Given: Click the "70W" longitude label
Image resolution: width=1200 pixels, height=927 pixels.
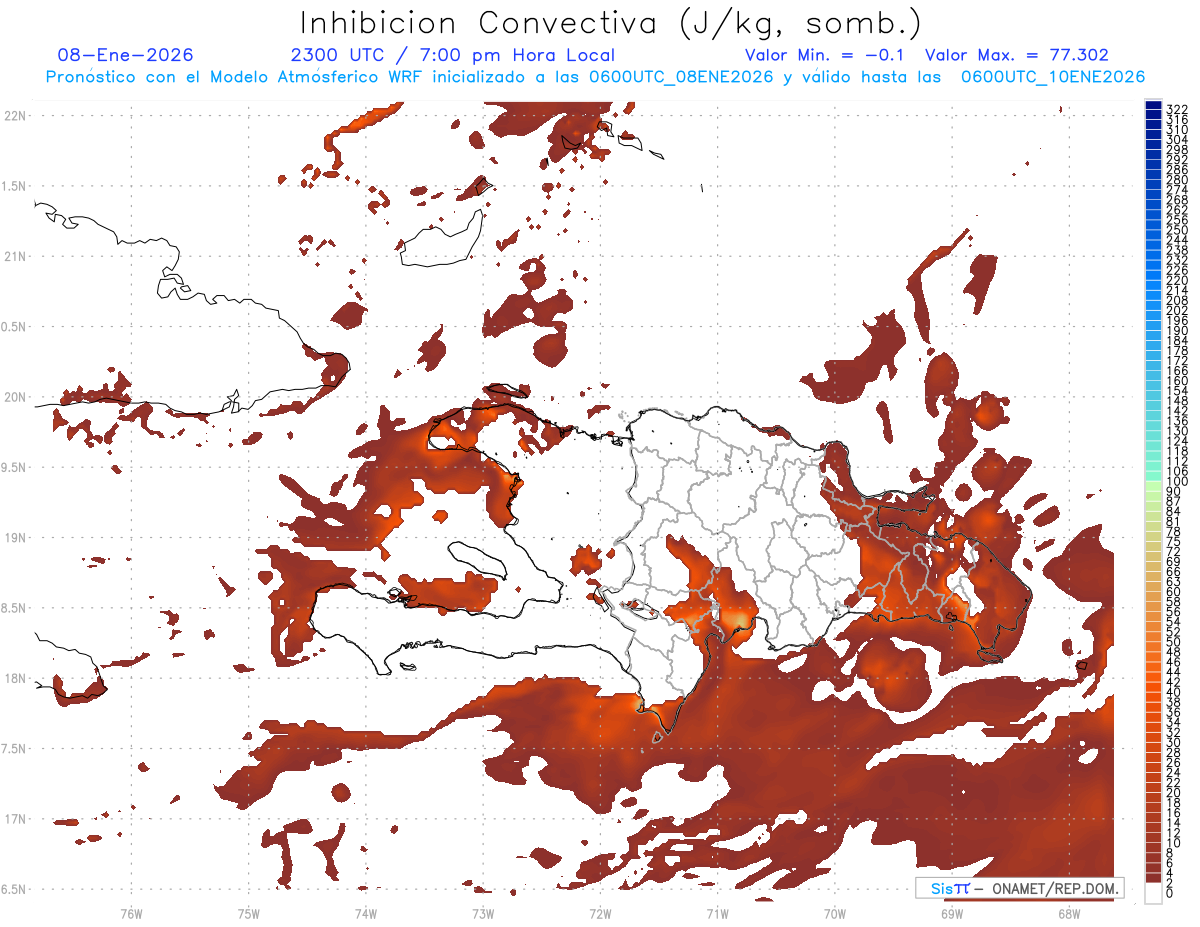Looking at the screenshot, I should (x=835, y=912).
